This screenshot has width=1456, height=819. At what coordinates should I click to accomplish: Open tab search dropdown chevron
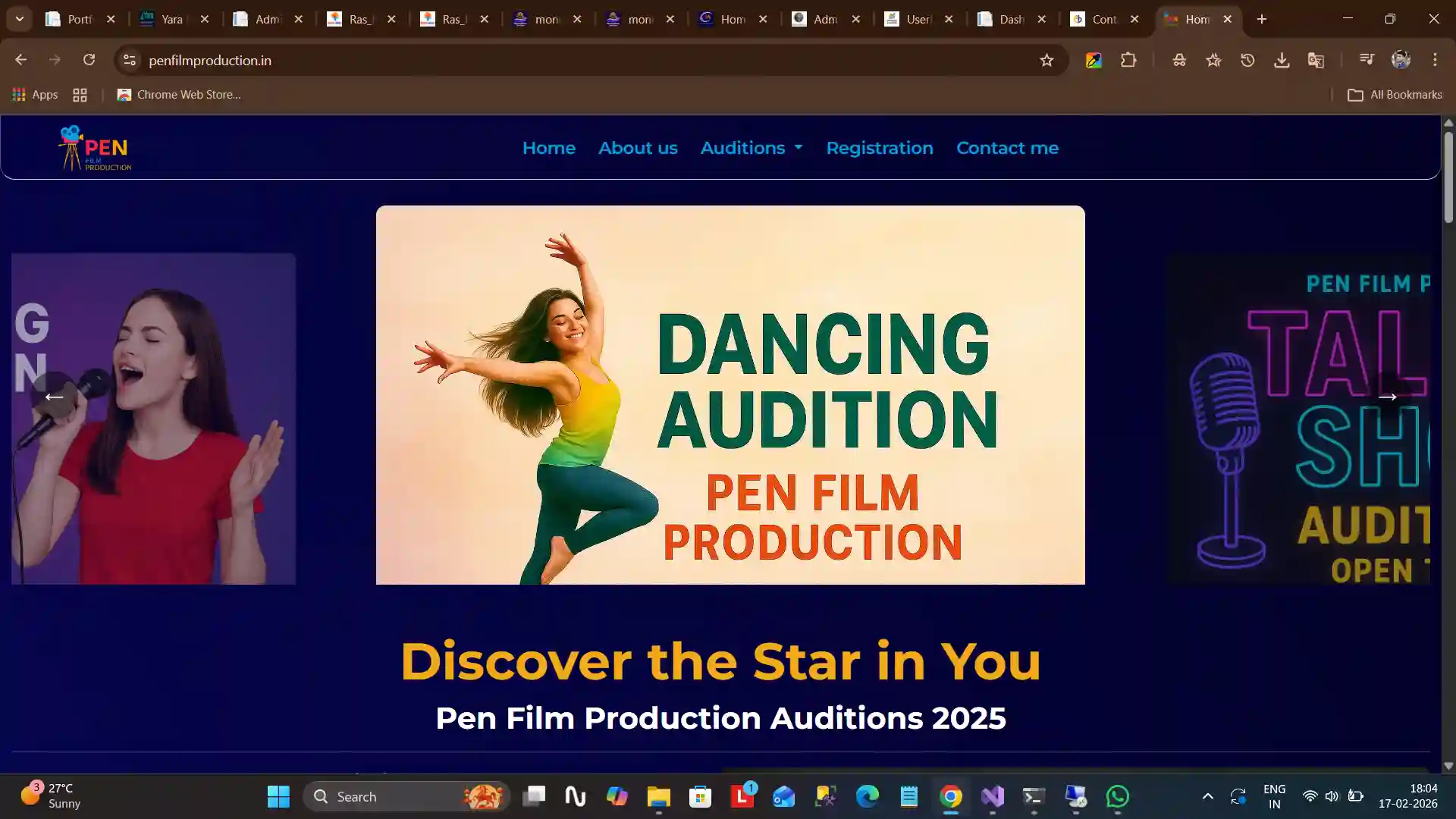[x=20, y=19]
